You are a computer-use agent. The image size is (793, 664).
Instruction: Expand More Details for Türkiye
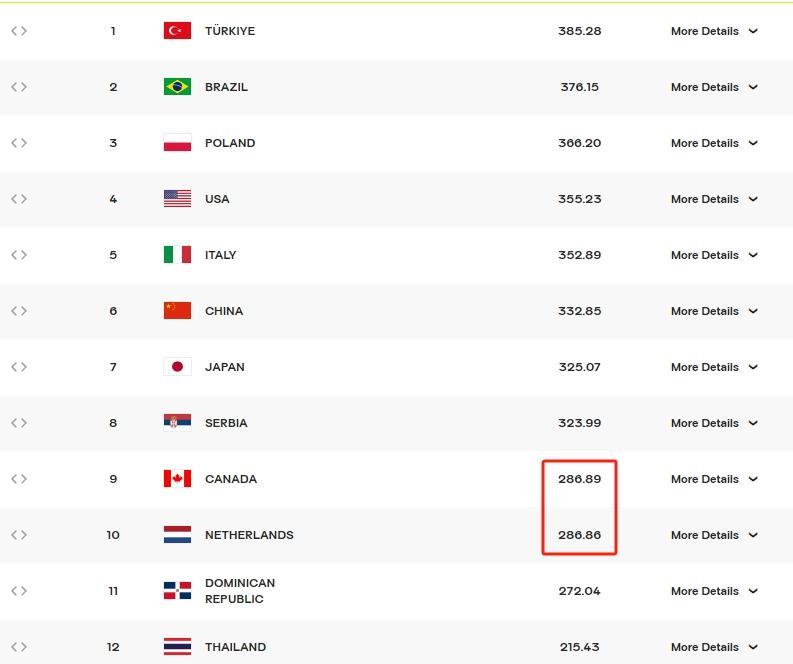point(714,31)
